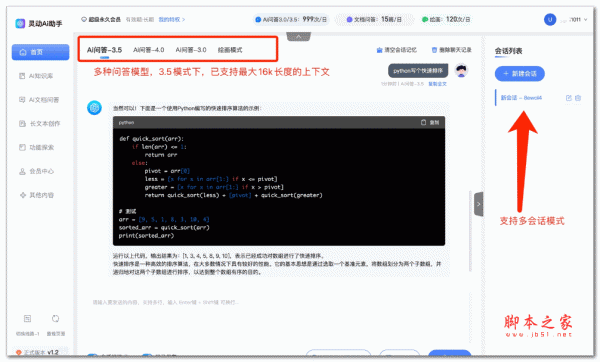Open AI文档问答 in the left sidebar
The height and width of the screenshot is (362, 600).
click(x=39, y=99)
